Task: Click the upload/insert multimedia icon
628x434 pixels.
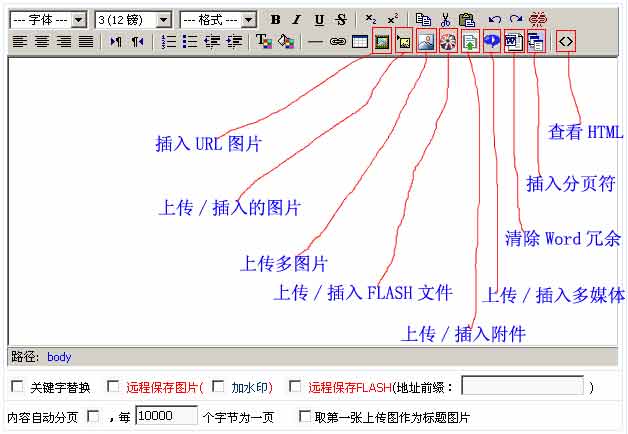Action: point(492,42)
